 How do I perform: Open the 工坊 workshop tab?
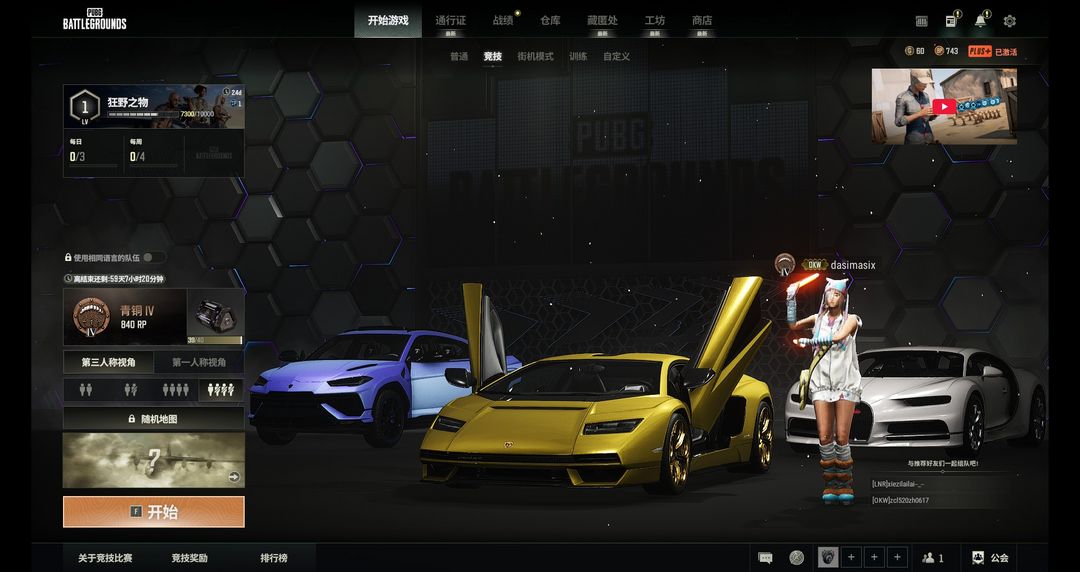pos(654,21)
